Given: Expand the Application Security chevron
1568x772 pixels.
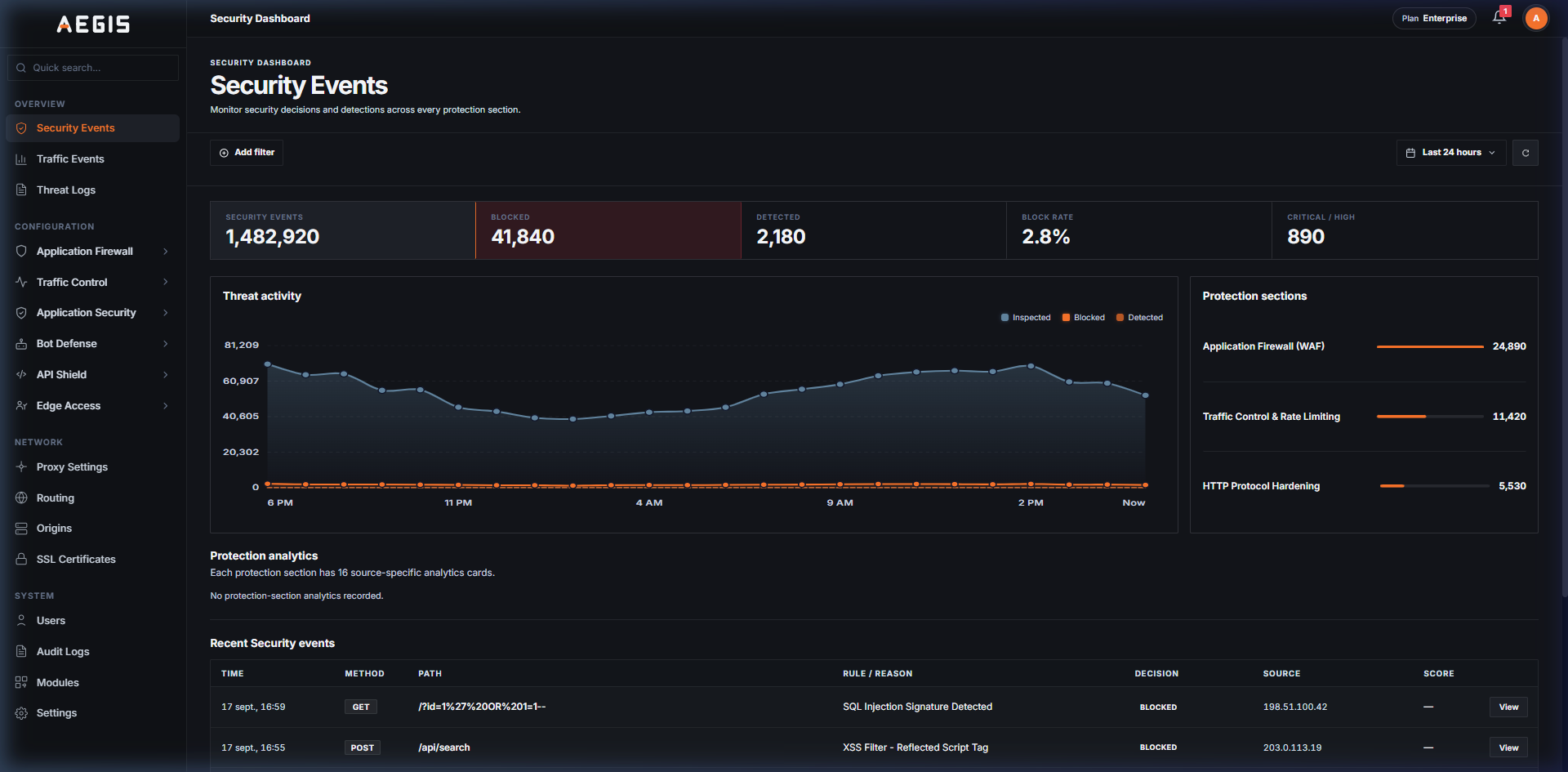Looking at the screenshot, I should click(166, 313).
